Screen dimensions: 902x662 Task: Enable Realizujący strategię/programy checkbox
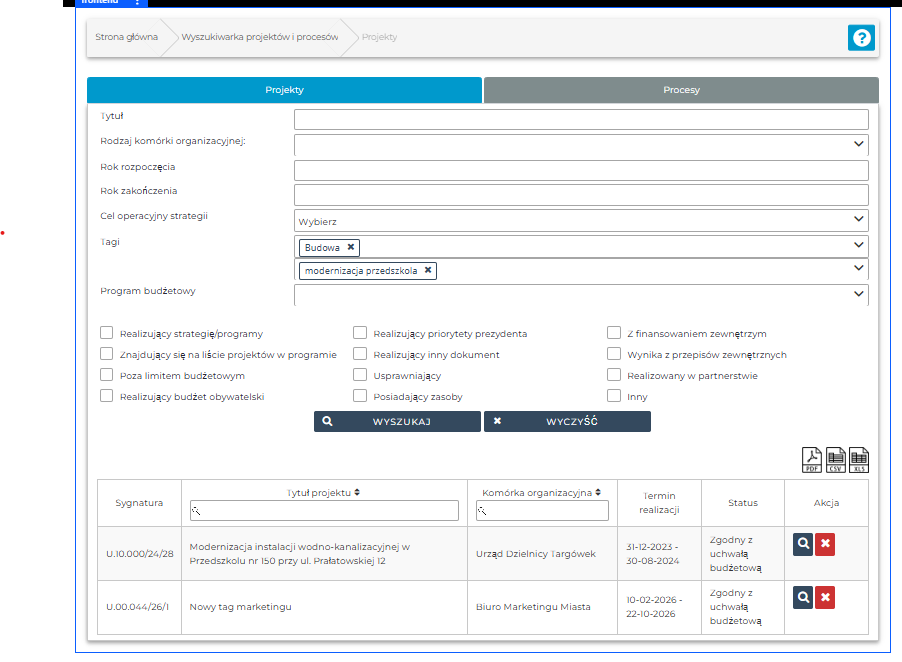pos(107,333)
